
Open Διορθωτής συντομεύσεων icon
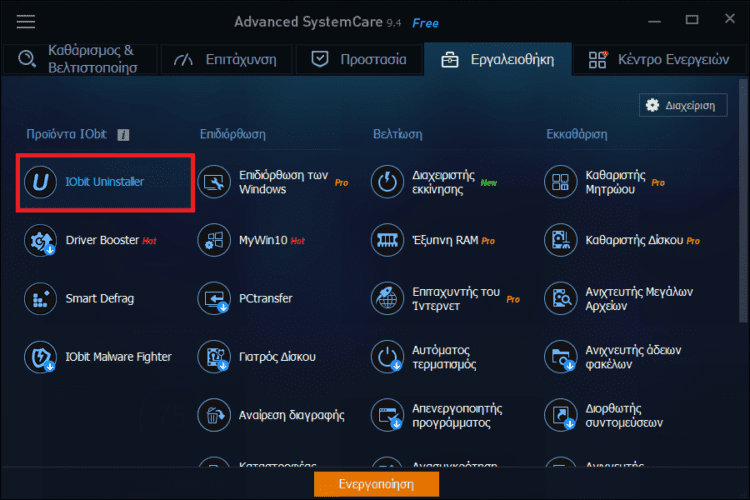coord(560,415)
